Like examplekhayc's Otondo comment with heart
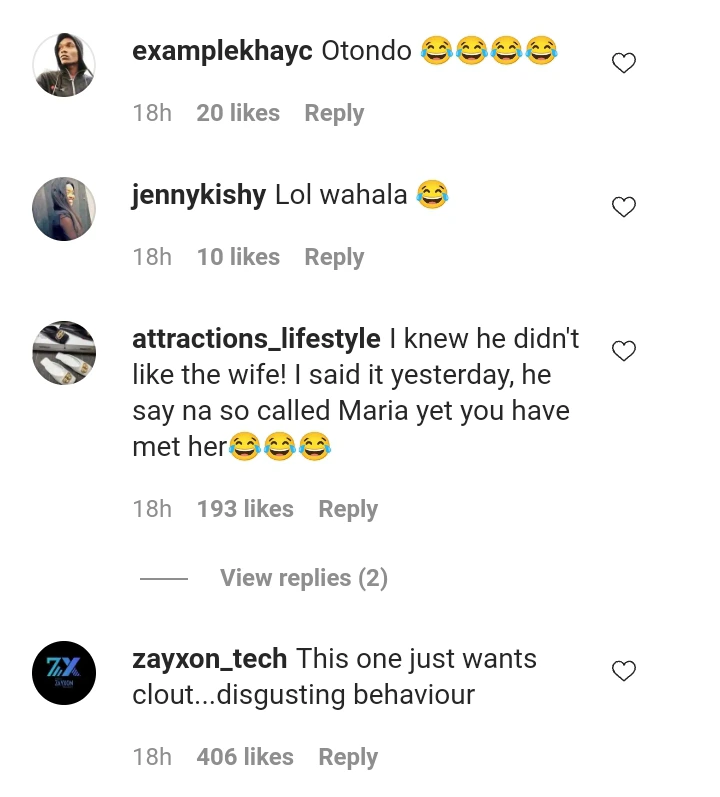 click(x=624, y=64)
